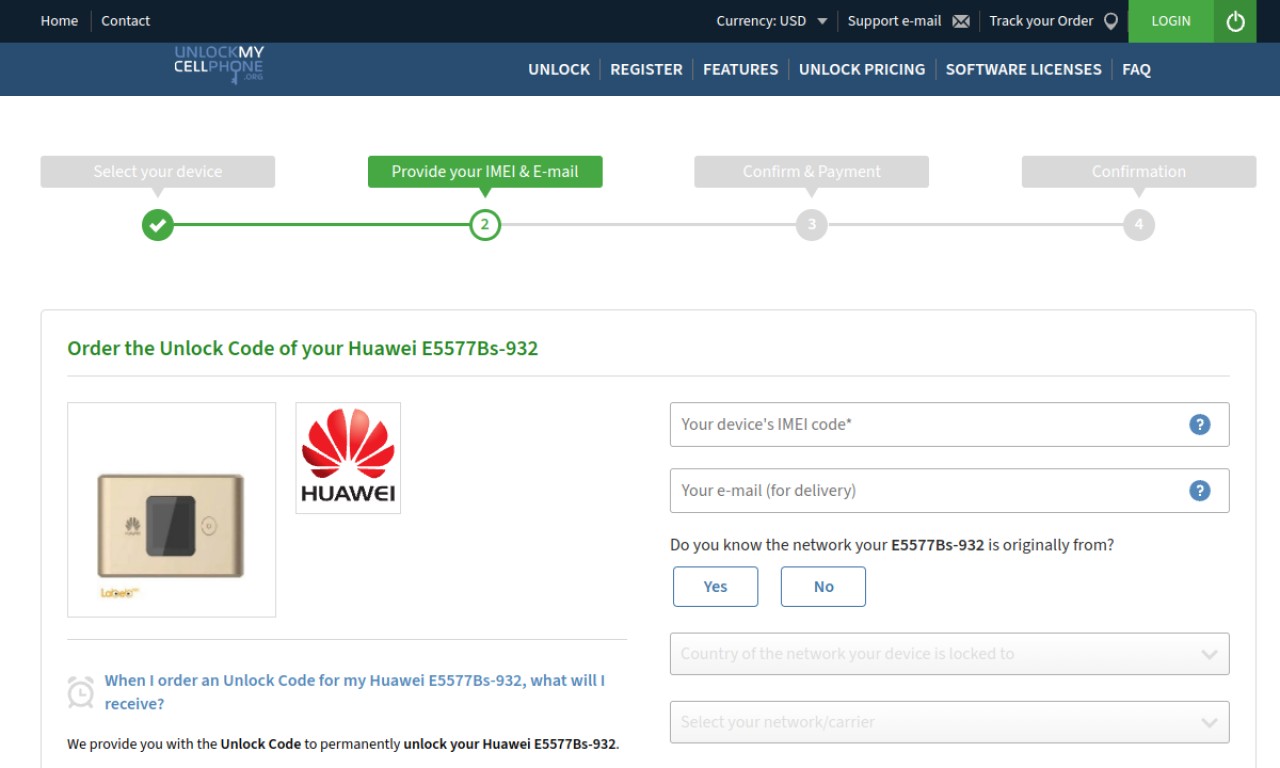The height and width of the screenshot is (768, 1280).
Task: Click the Huawei E5577Bs-932 device photo
Action: (171, 510)
